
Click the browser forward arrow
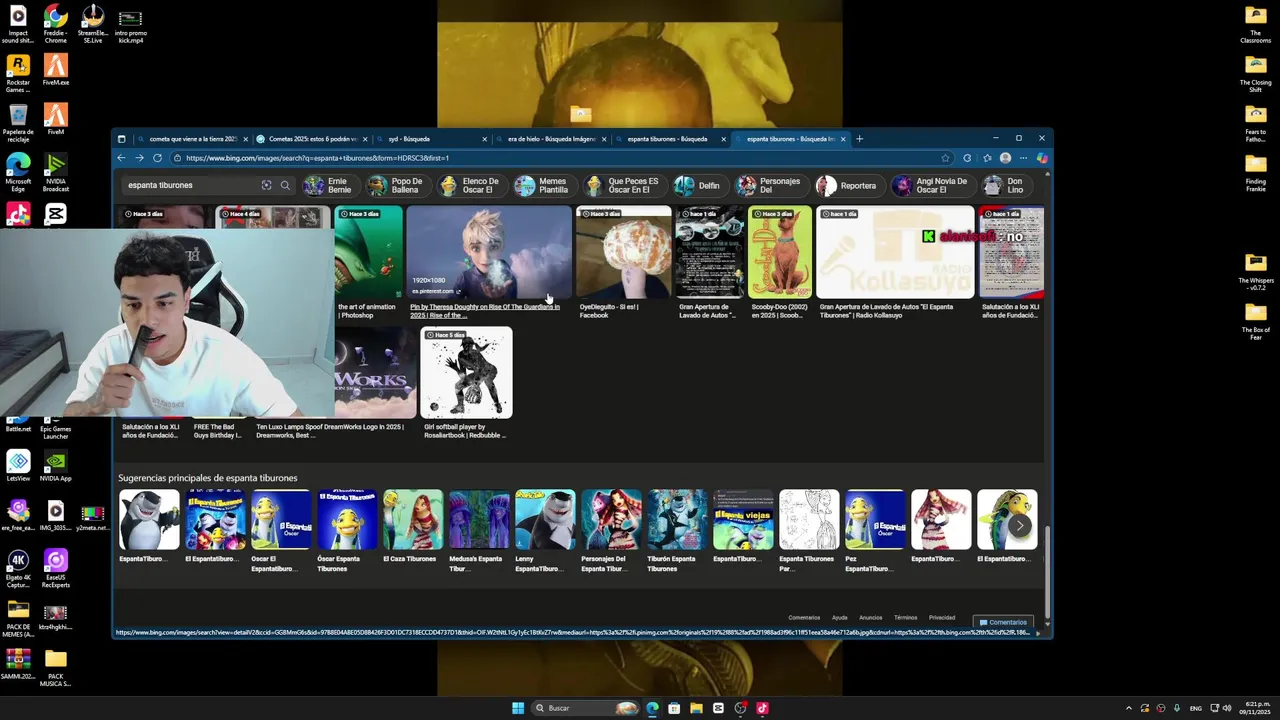click(139, 158)
